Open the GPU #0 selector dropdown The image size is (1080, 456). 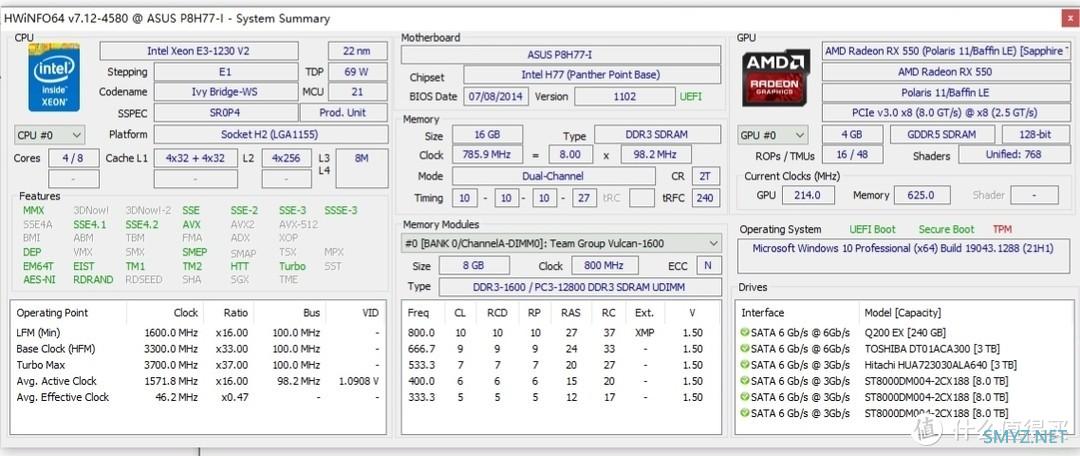(772, 135)
